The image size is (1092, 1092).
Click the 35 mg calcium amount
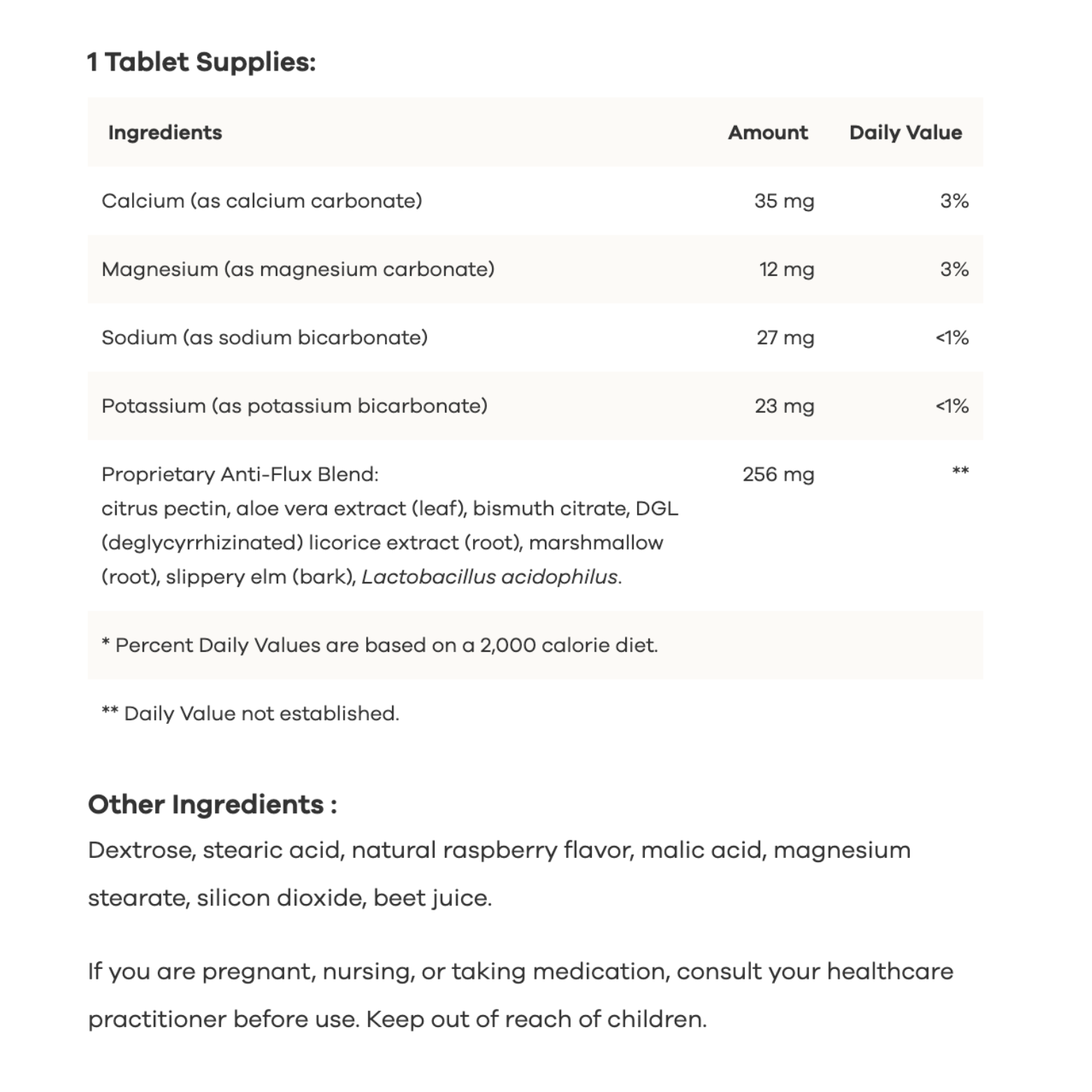pos(784,201)
